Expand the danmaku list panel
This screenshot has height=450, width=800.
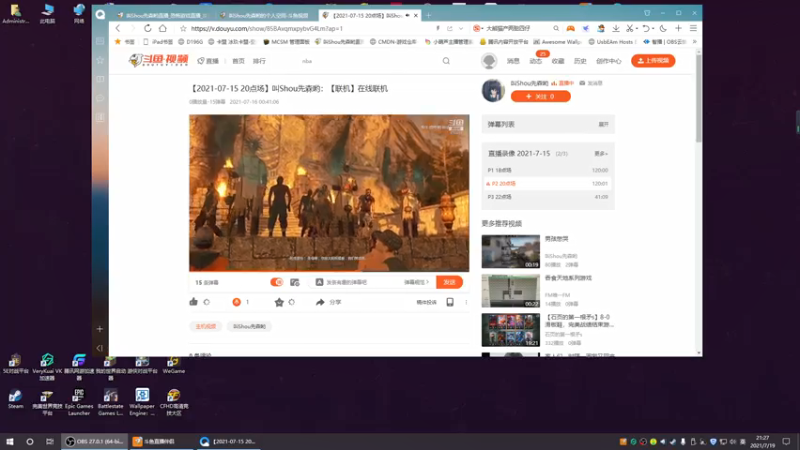tap(604, 124)
